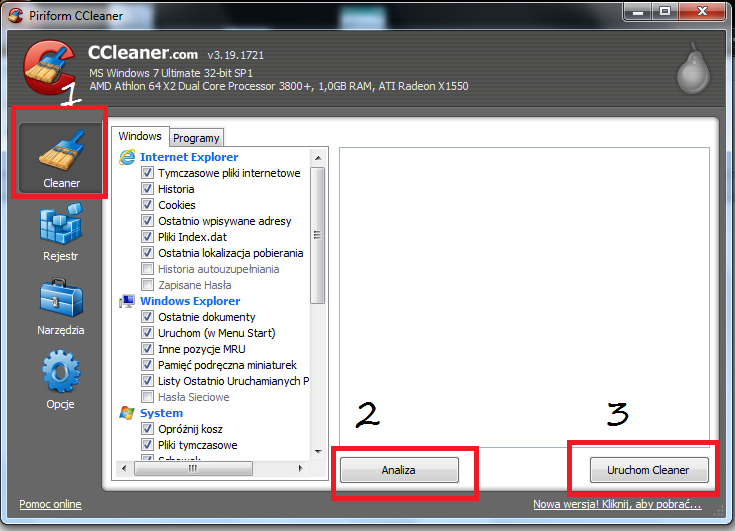This screenshot has width=735, height=531.
Task: Enable Historia autouzupełniania checkbox
Action: (x=147, y=269)
